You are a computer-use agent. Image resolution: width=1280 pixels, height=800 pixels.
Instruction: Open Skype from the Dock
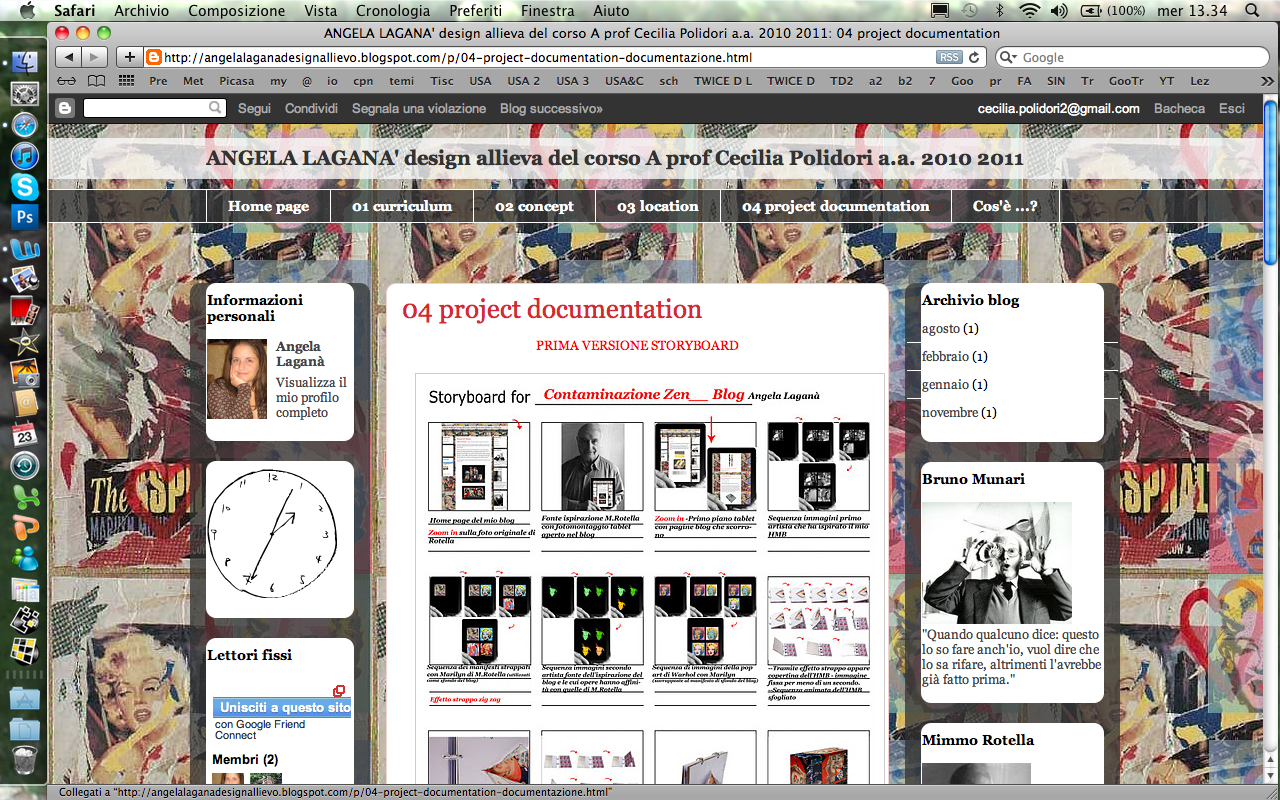pyautogui.click(x=24, y=187)
